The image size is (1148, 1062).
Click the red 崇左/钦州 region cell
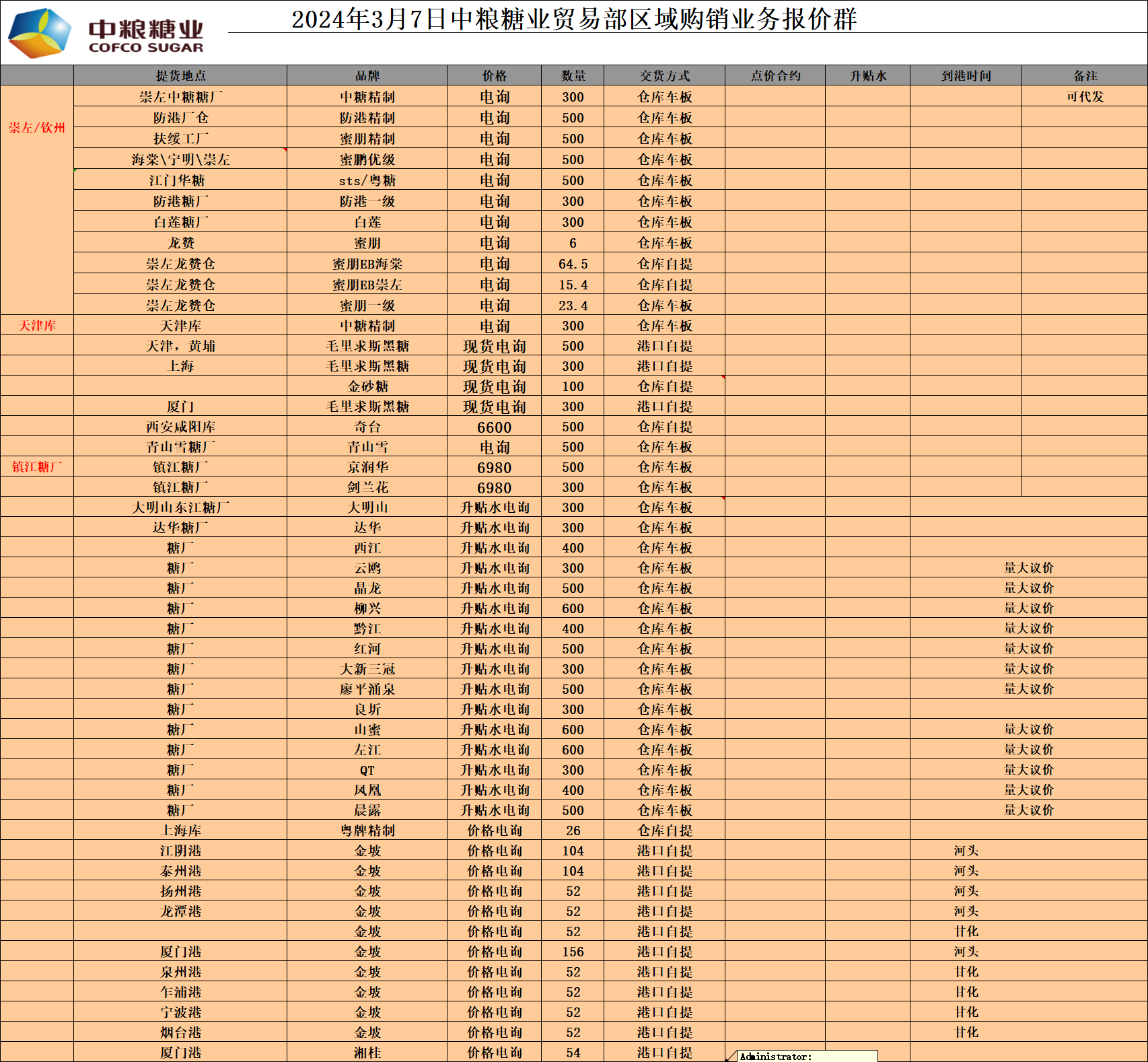click(37, 128)
